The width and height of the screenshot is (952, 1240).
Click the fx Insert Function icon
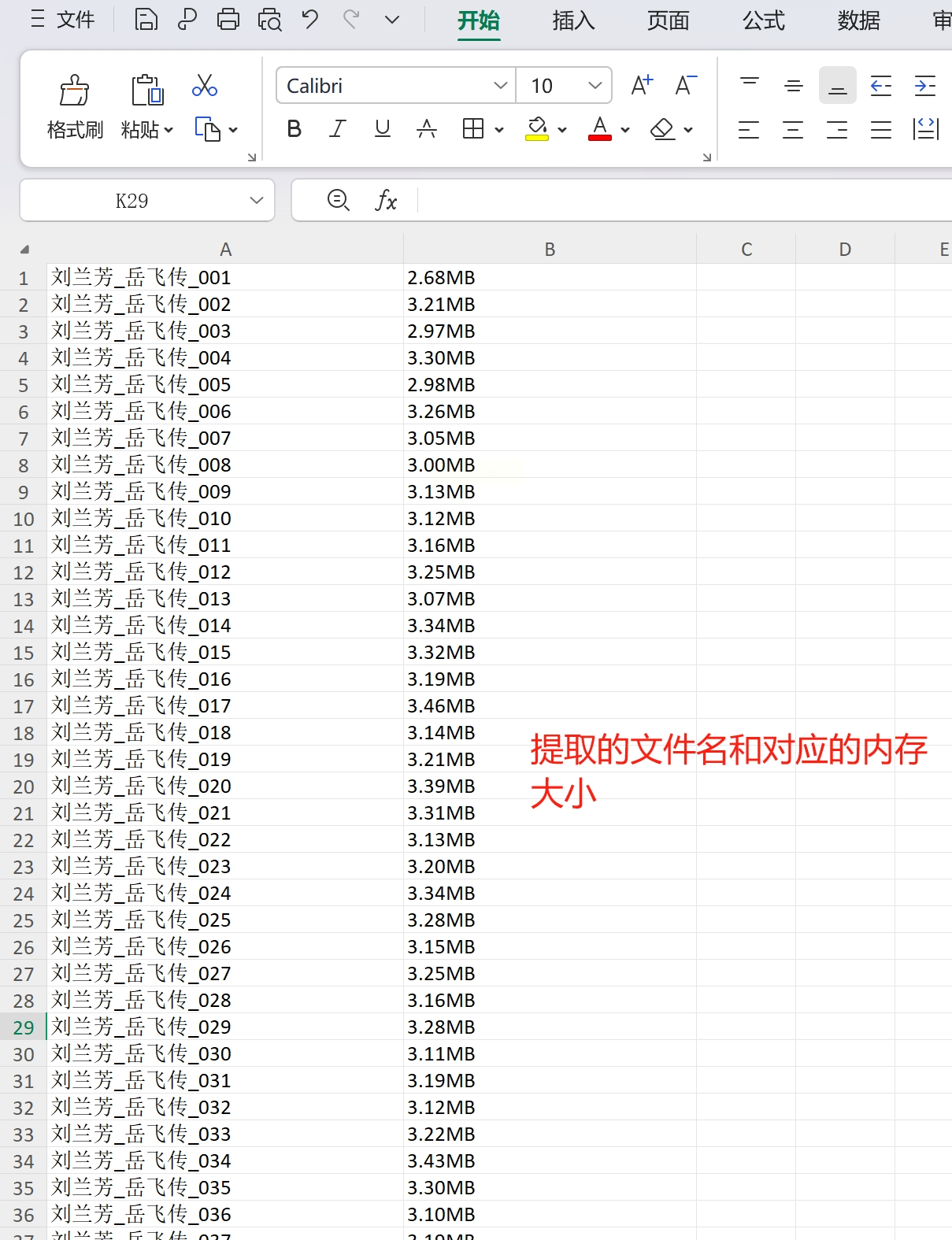click(x=386, y=201)
